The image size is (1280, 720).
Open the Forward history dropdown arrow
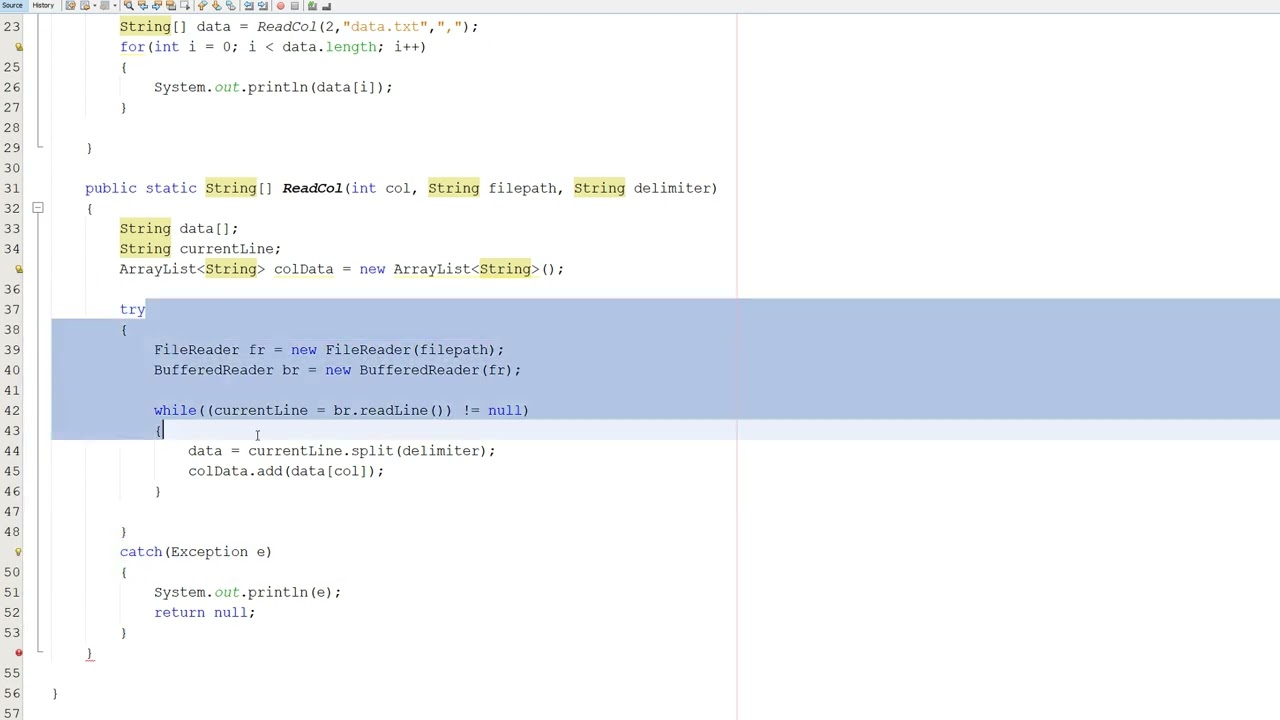[x=115, y=5]
